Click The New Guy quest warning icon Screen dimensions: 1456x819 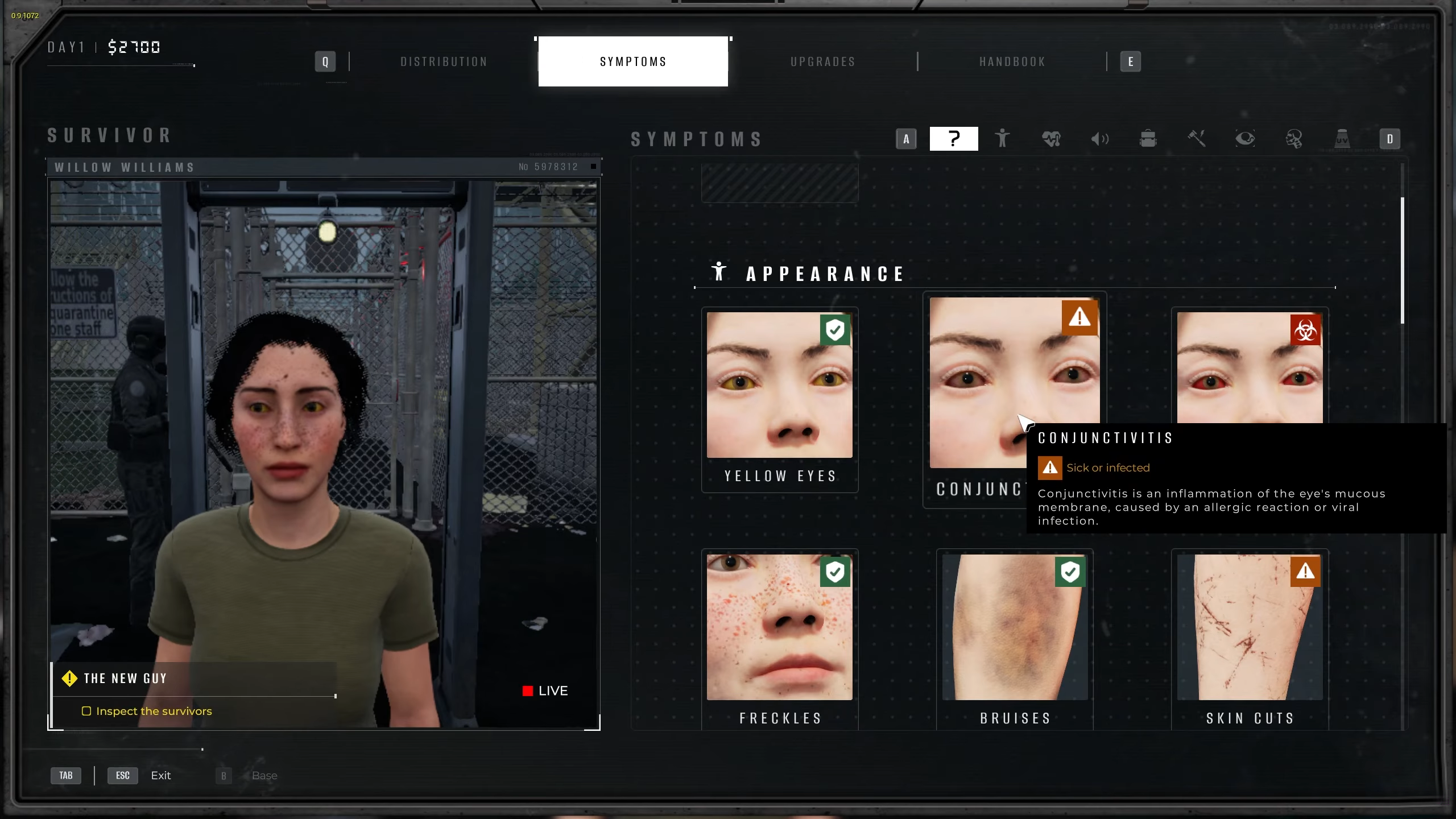tap(69, 678)
